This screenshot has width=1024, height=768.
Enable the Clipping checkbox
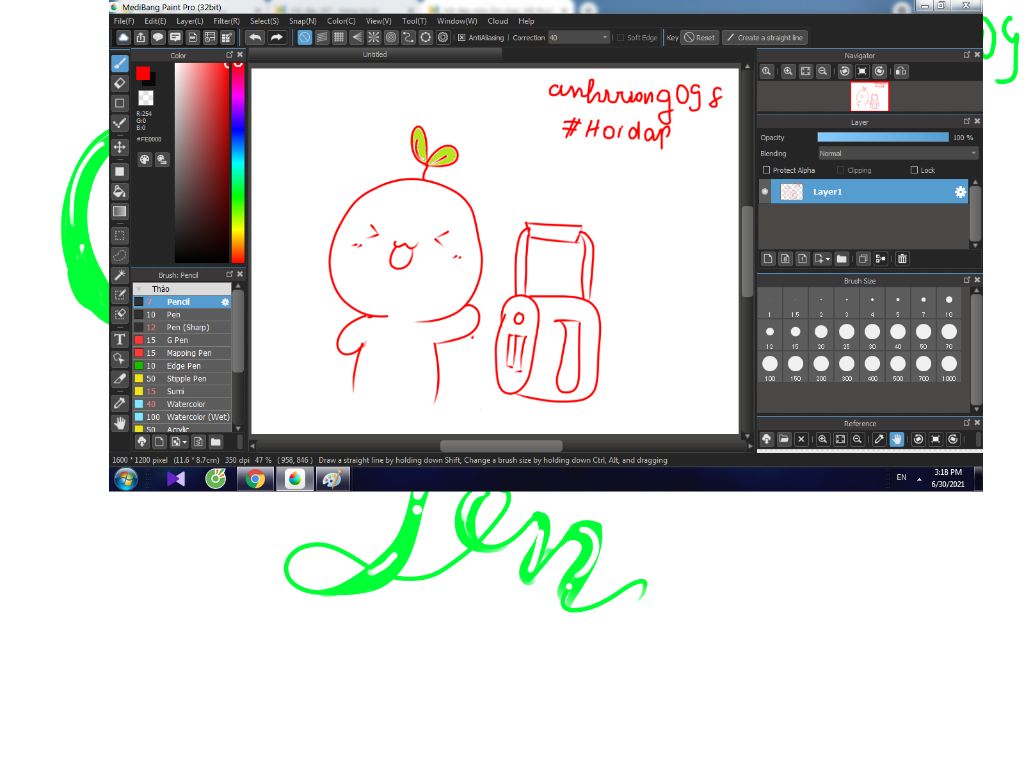(840, 170)
